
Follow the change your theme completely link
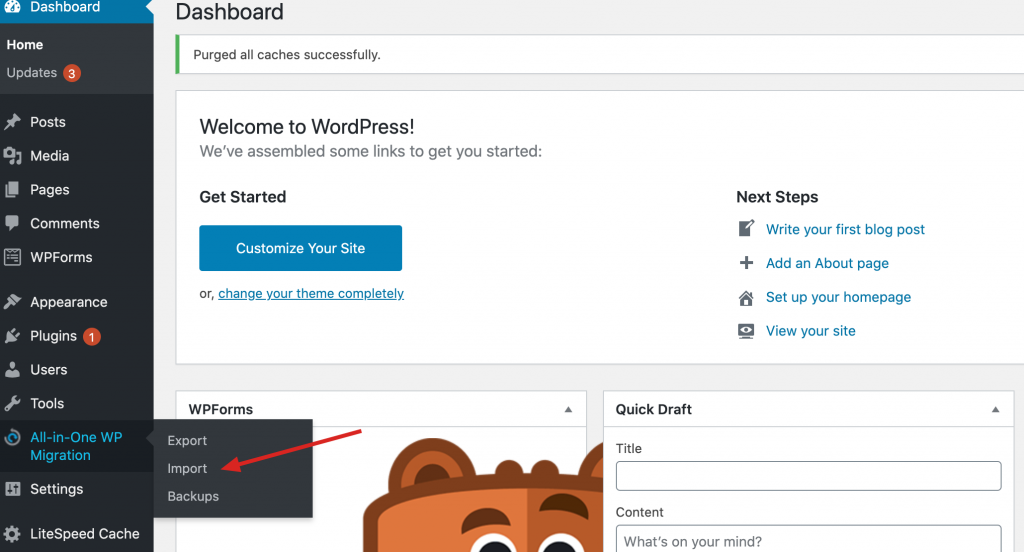click(x=311, y=294)
